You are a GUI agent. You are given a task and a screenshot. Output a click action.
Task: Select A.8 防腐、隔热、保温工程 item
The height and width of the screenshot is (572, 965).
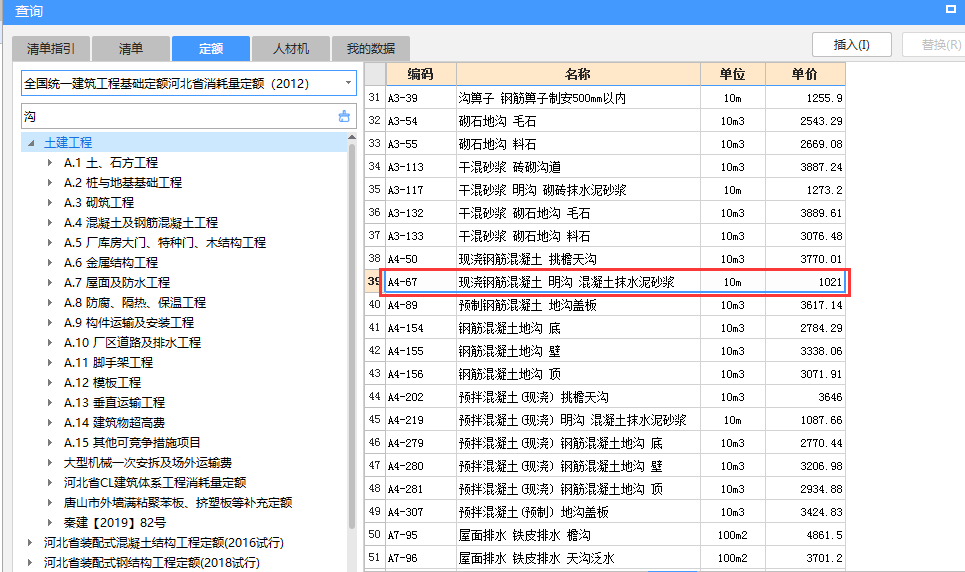(135, 302)
